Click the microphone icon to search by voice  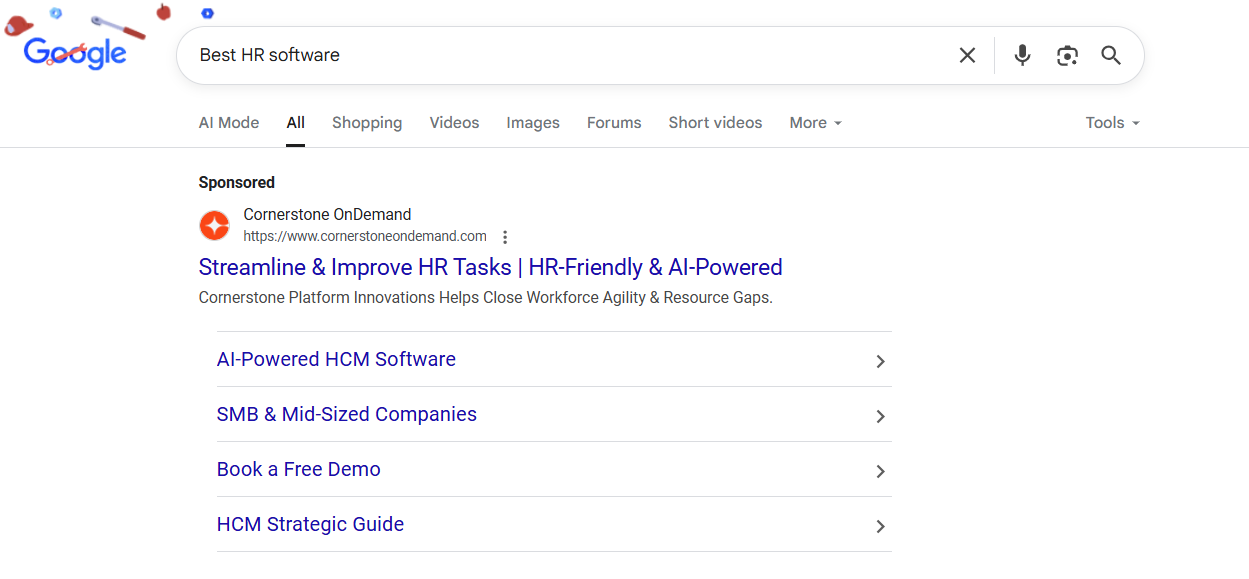[x=1022, y=55]
